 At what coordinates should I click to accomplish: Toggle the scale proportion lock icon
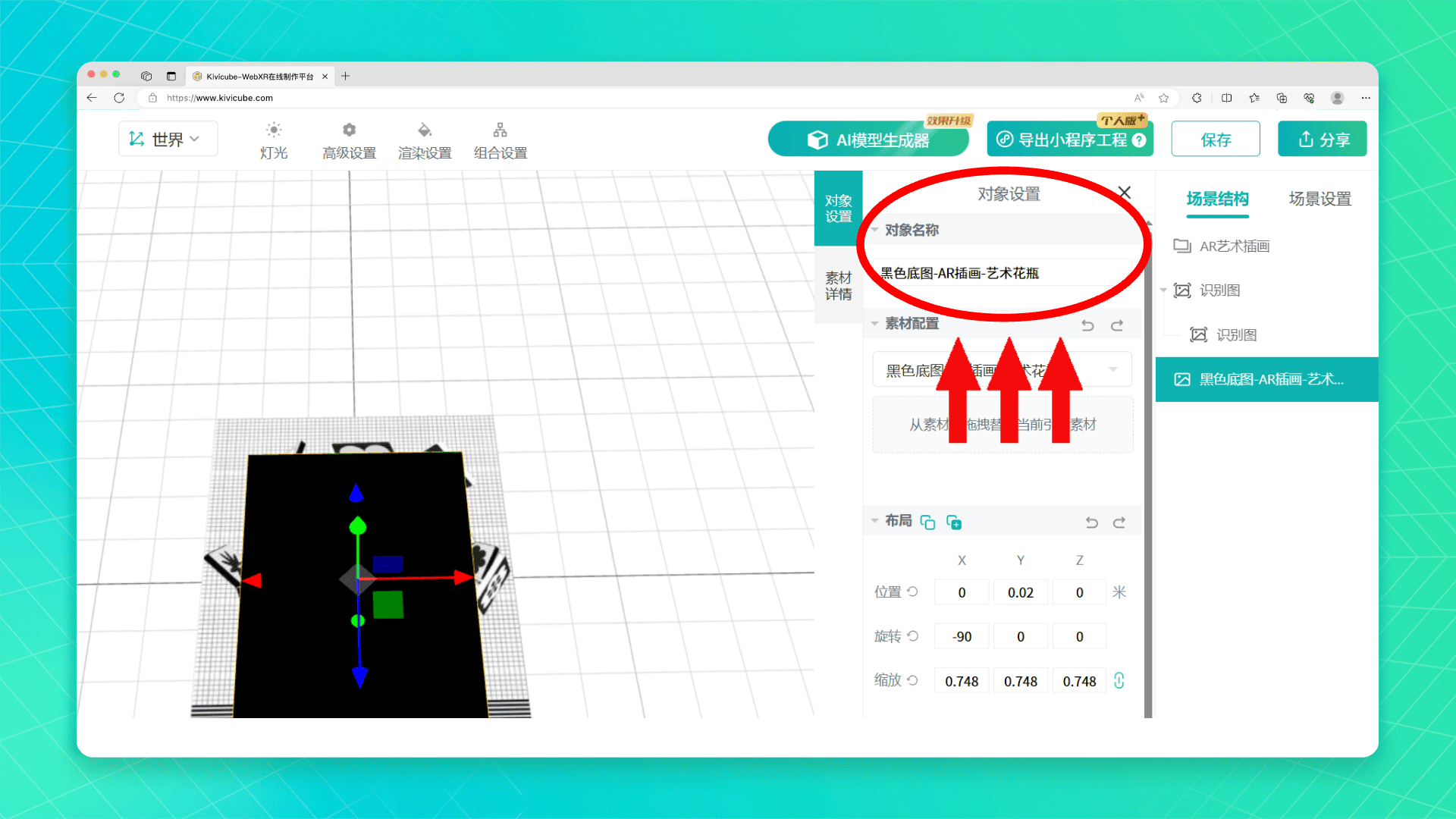click(1119, 680)
